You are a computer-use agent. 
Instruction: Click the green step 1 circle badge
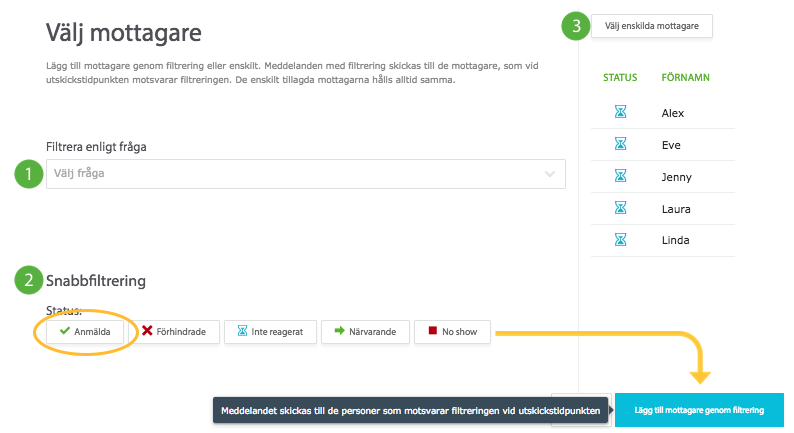tap(29, 174)
